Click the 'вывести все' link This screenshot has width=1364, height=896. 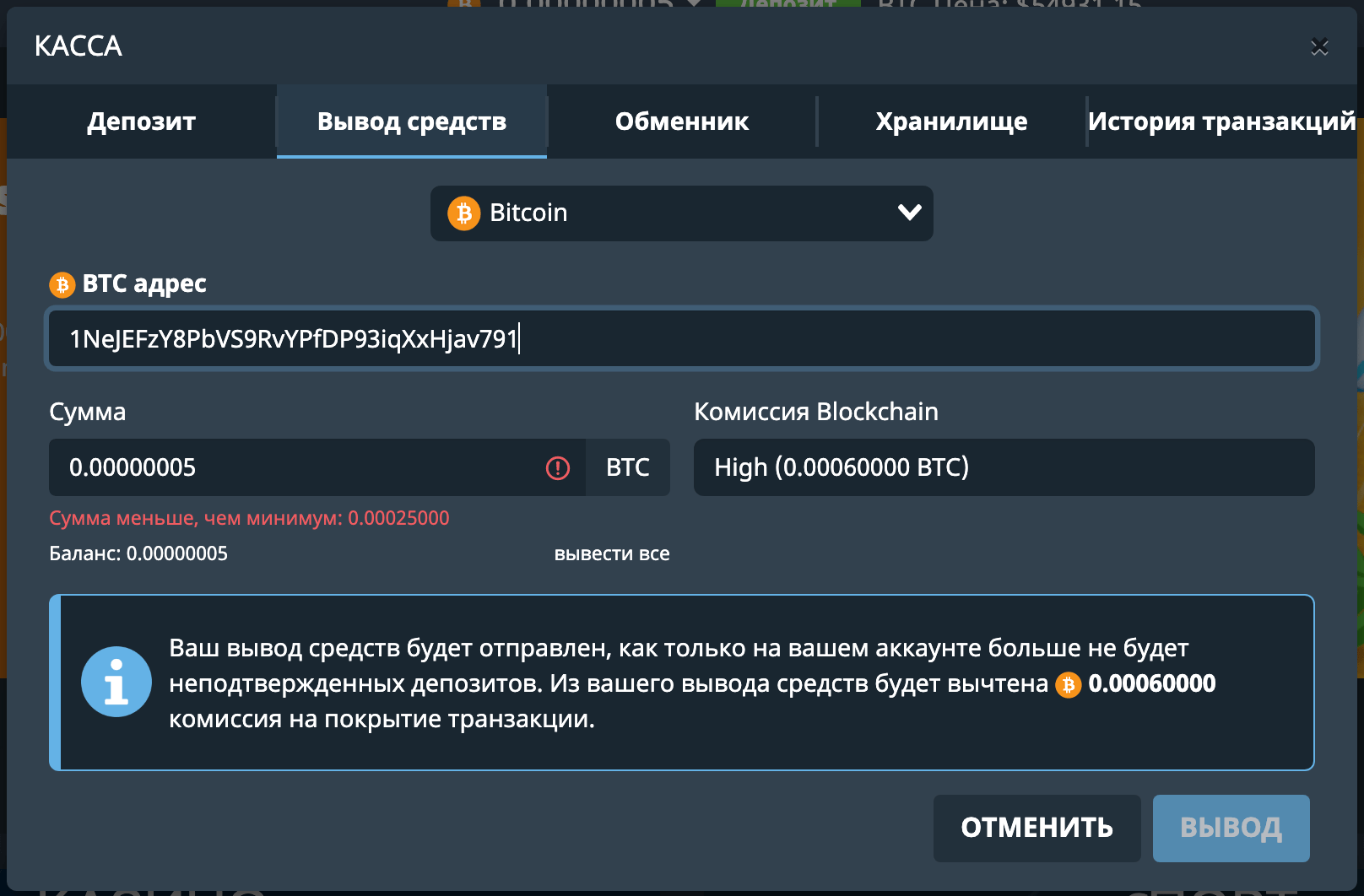612,554
